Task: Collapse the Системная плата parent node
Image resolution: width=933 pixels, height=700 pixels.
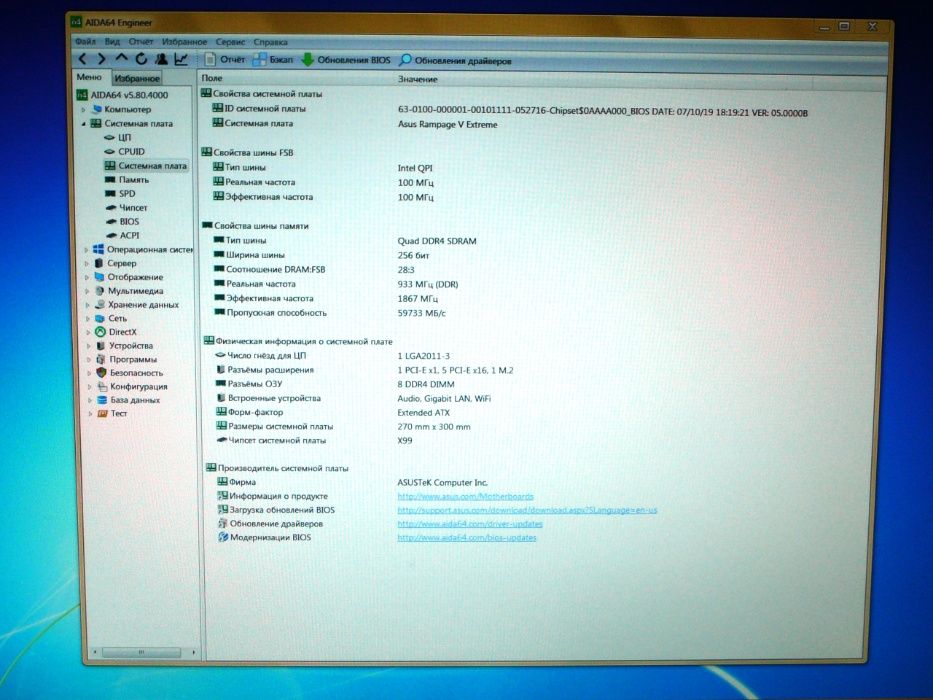Action: tap(83, 124)
